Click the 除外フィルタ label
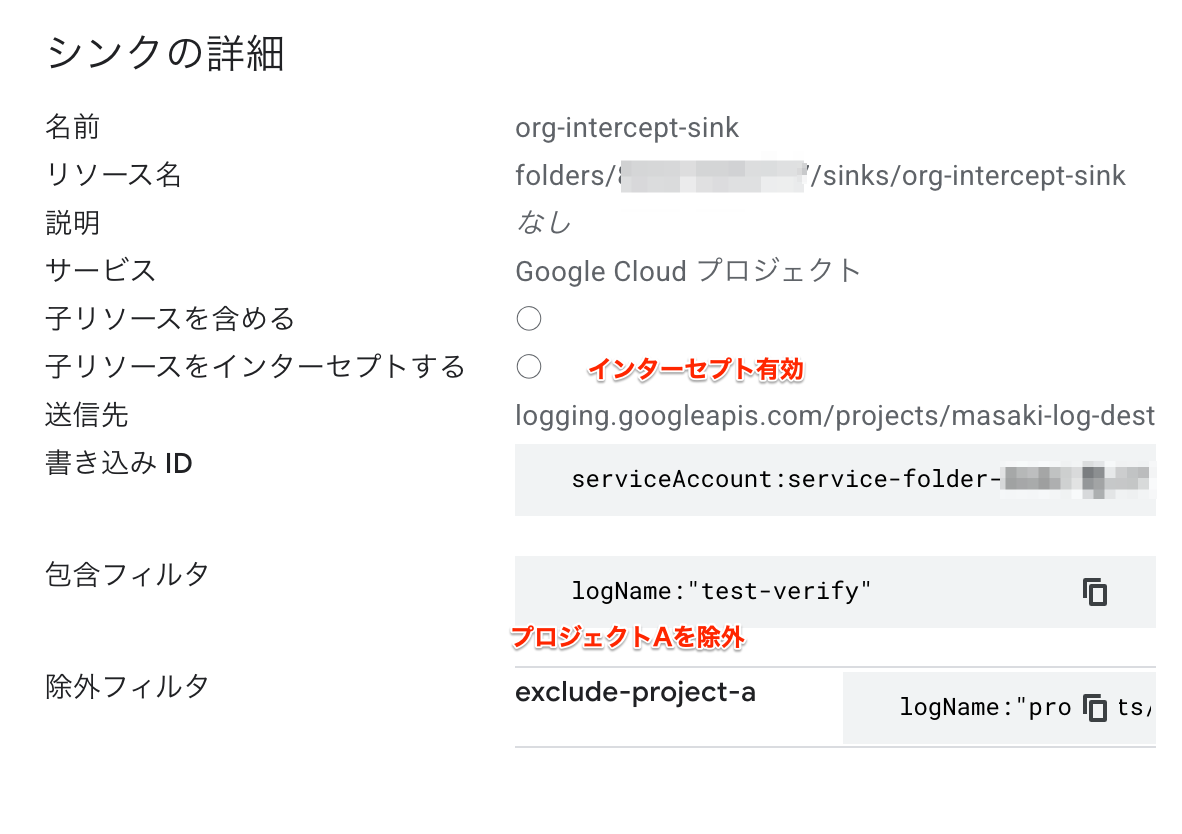Screen dimensions: 1182x834 tap(127, 686)
